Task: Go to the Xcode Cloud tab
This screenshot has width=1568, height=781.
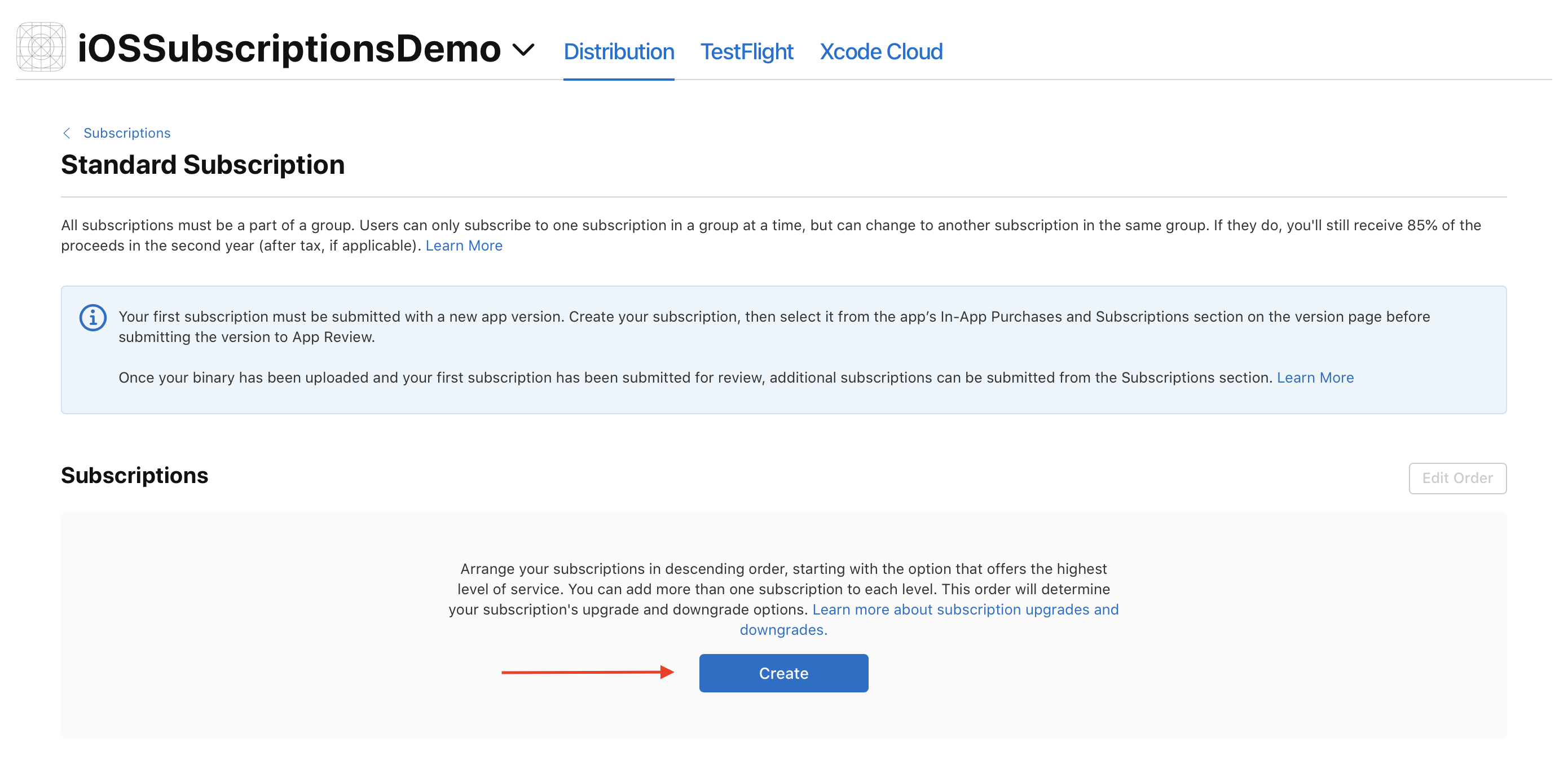Action: pos(881,52)
